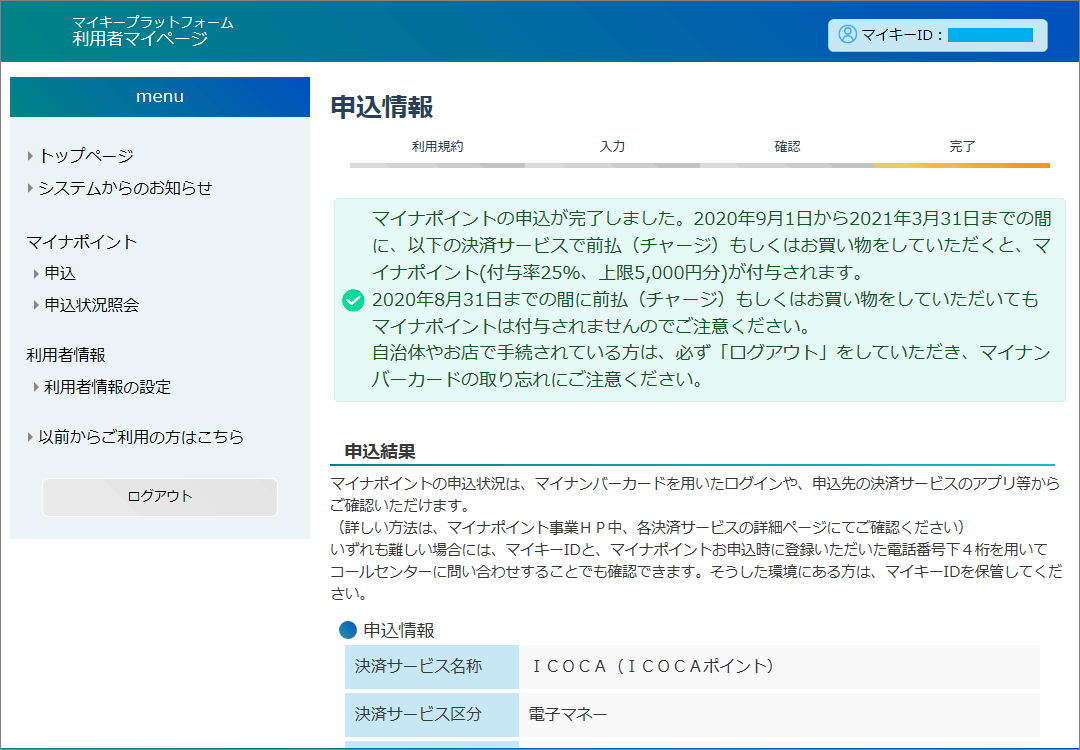
Task: Open システムからのお知らせ link
Action: 125,188
